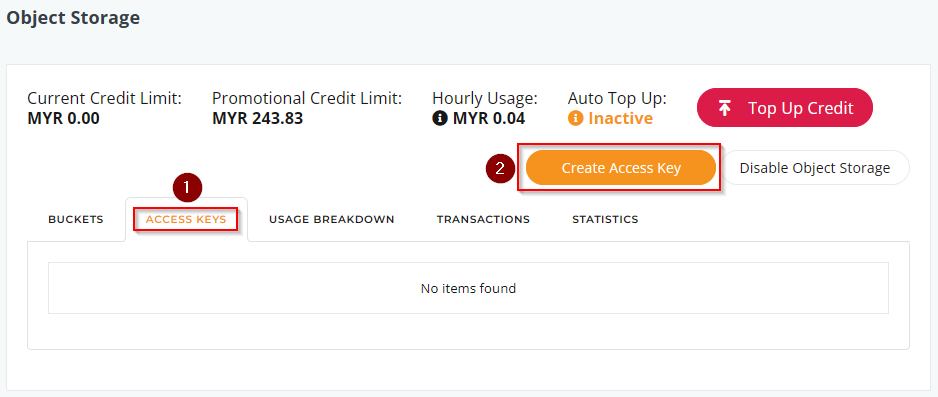
Task: Open the Usage Breakdown tab
Action: coord(331,219)
